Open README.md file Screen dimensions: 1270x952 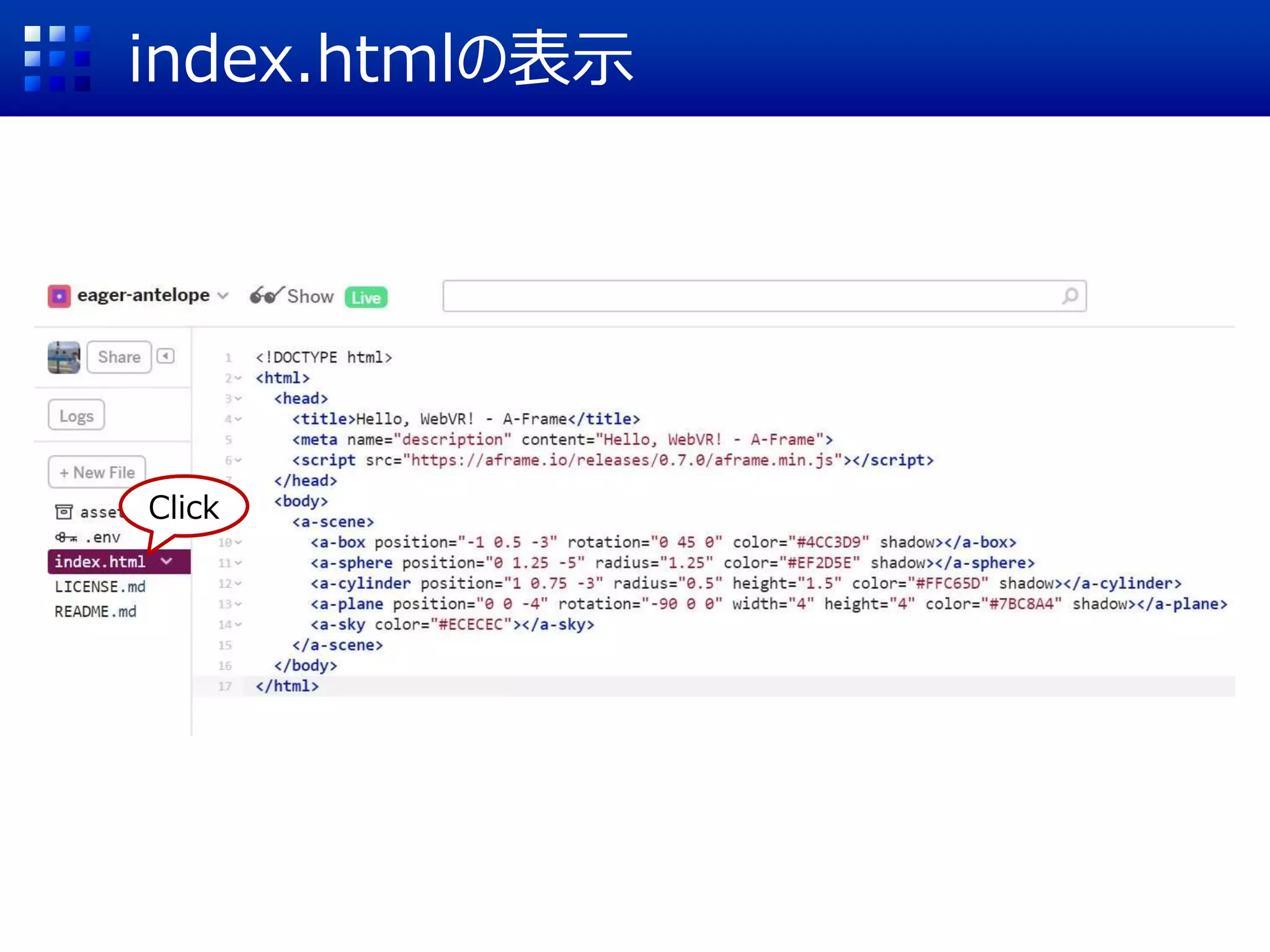[x=95, y=611]
